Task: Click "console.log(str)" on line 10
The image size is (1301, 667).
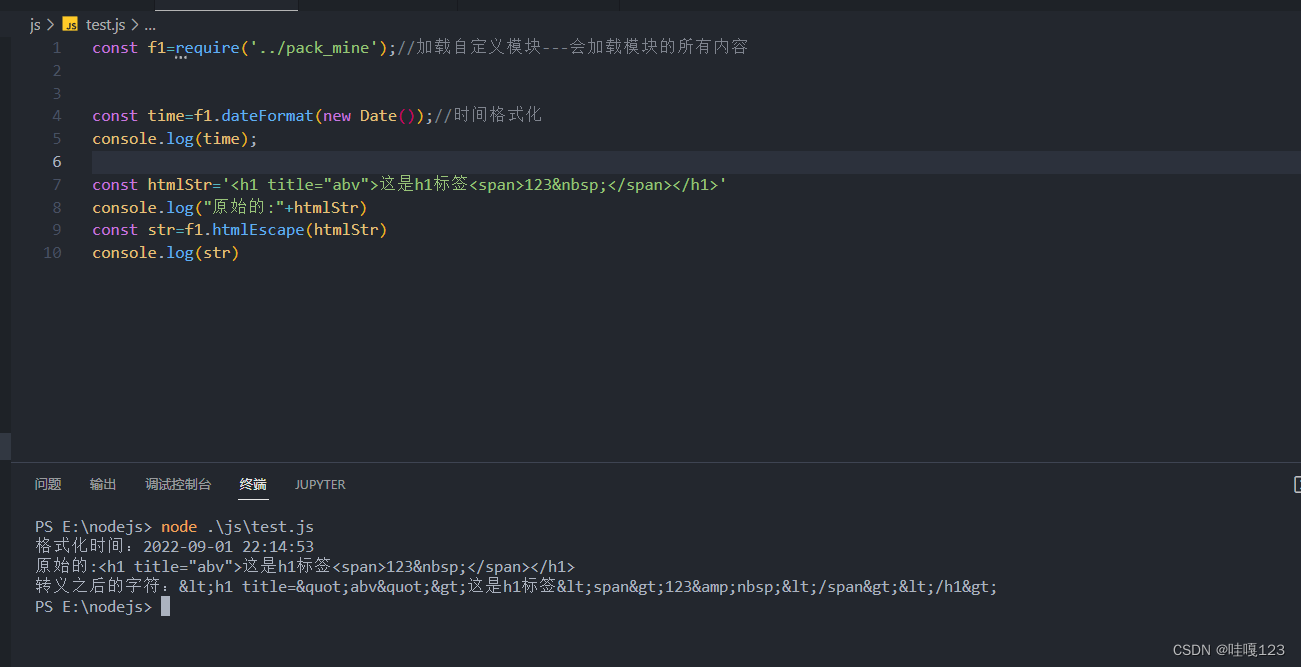Action: 166,253
